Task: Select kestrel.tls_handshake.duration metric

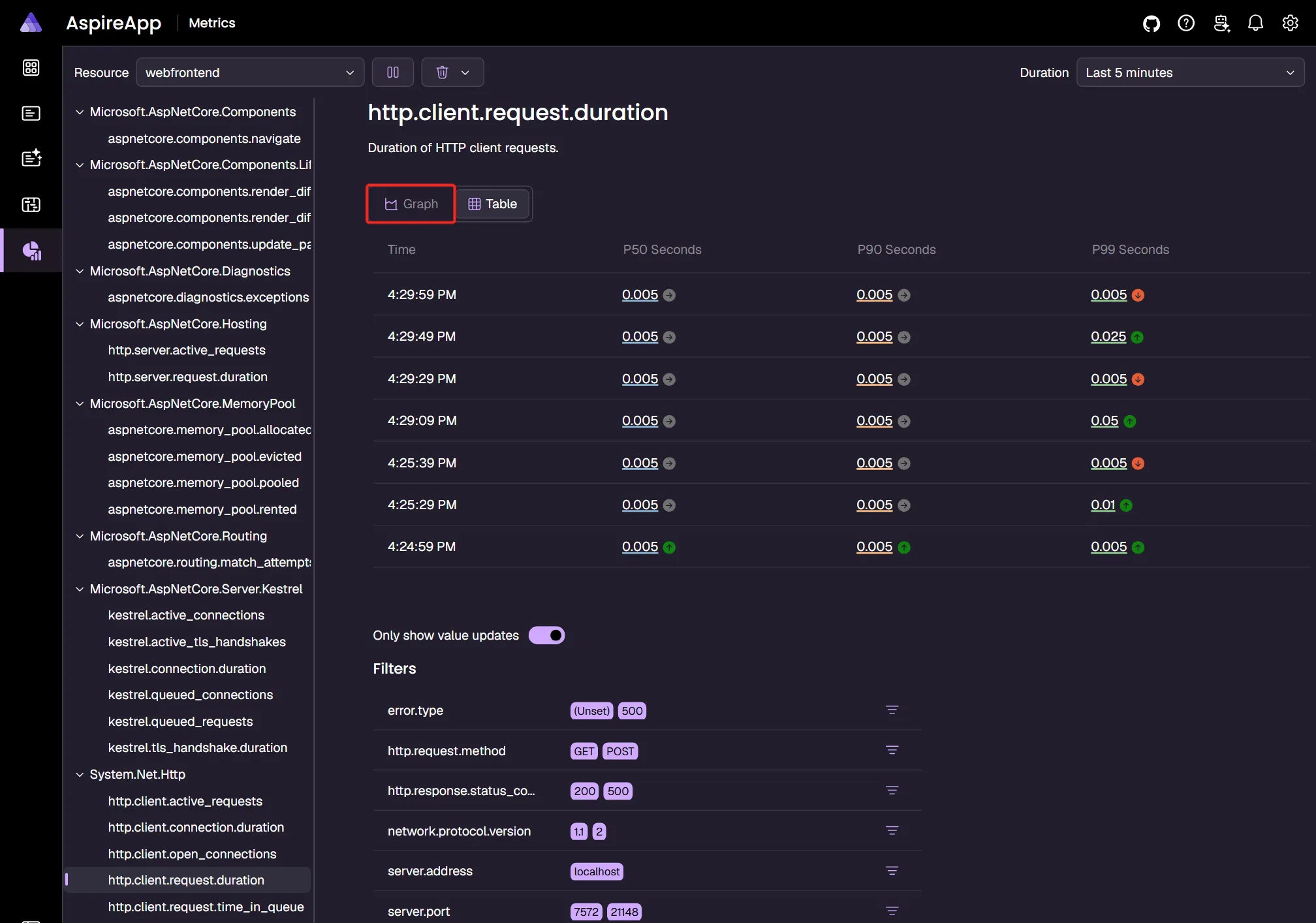Action: (198, 747)
